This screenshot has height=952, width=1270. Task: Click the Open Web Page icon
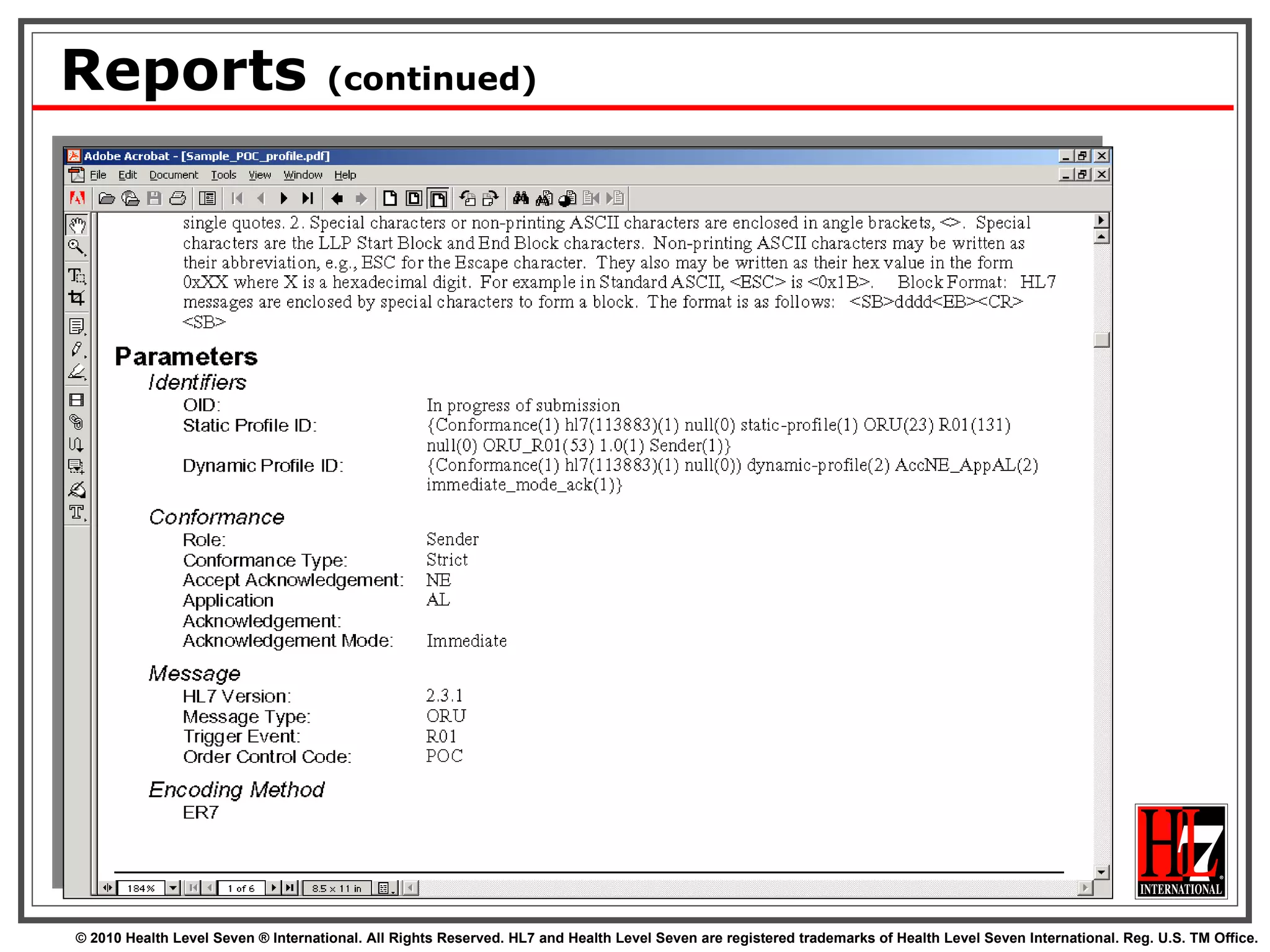(131, 198)
